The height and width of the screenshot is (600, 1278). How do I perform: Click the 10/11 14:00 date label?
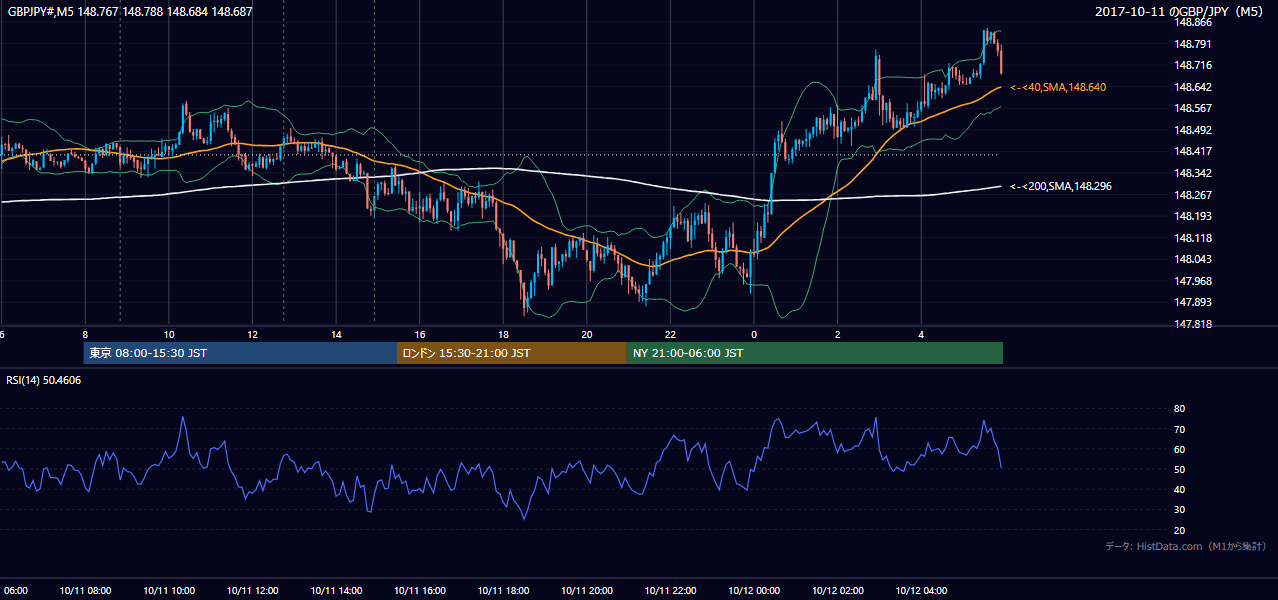(x=336, y=590)
